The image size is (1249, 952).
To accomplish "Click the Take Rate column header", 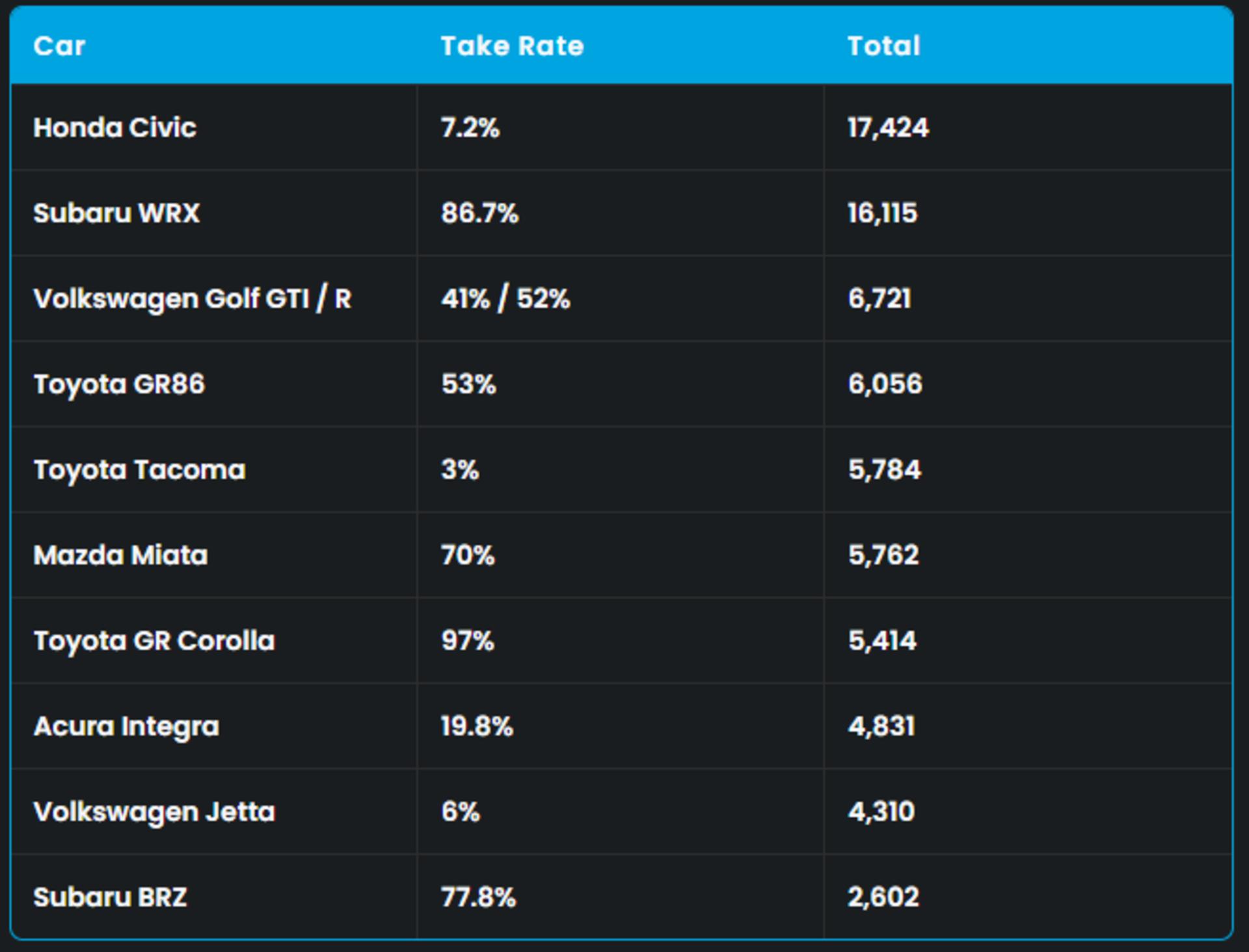I will click(512, 46).
